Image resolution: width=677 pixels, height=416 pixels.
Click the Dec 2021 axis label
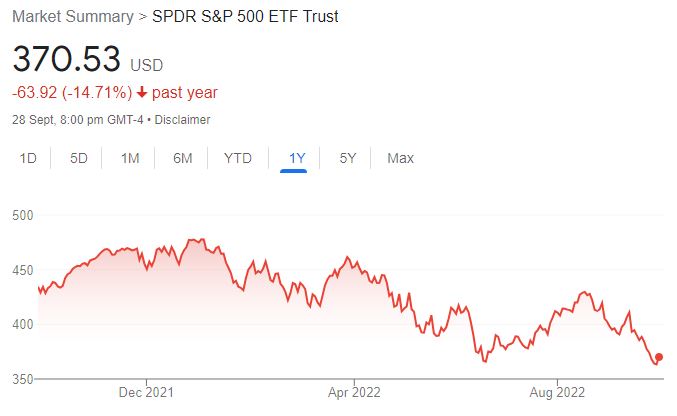146,392
